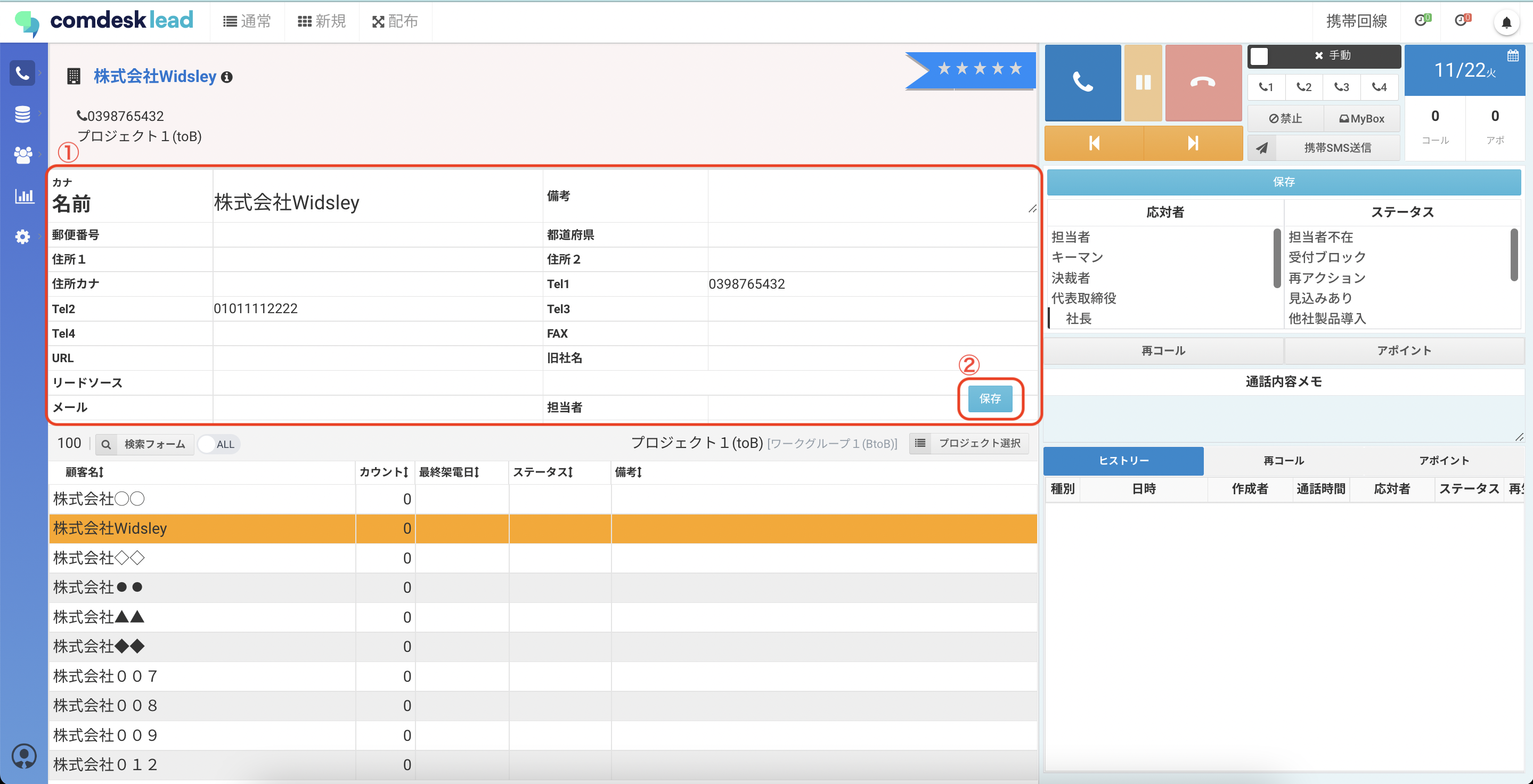Image resolution: width=1533 pixels, height=784 pixels.
Task: Open the database icon in sidebar
Action: 22,113
